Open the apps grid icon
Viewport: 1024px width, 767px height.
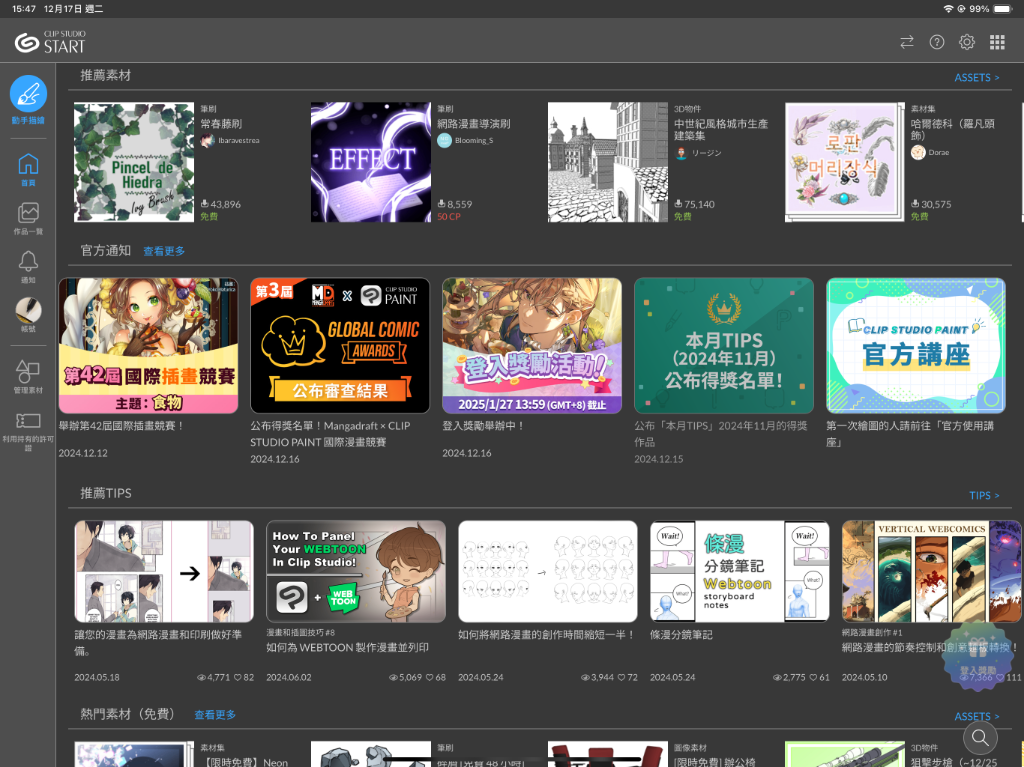tap(997, 42)
